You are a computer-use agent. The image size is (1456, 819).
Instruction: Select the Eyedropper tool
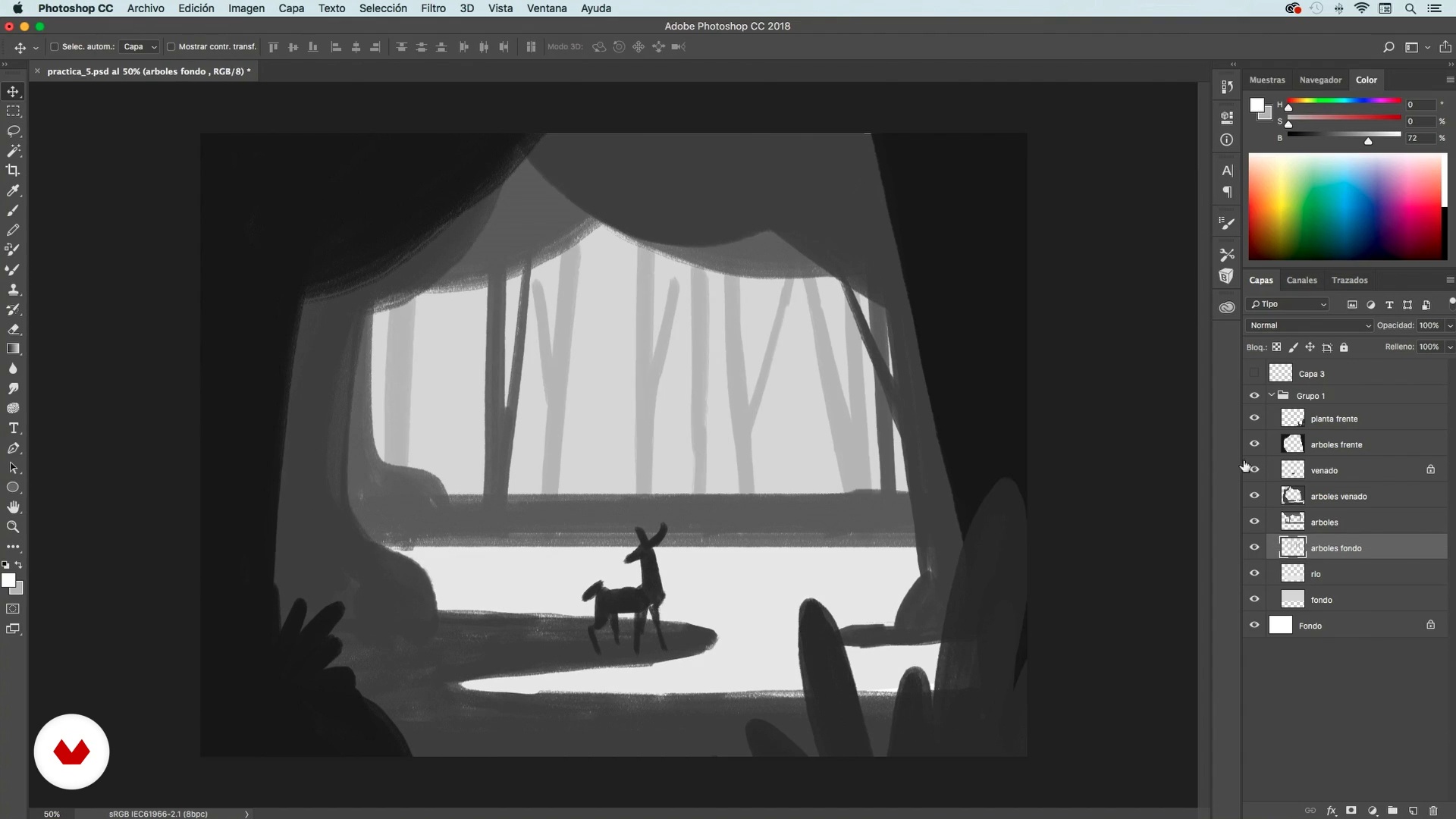click(13, 190)
